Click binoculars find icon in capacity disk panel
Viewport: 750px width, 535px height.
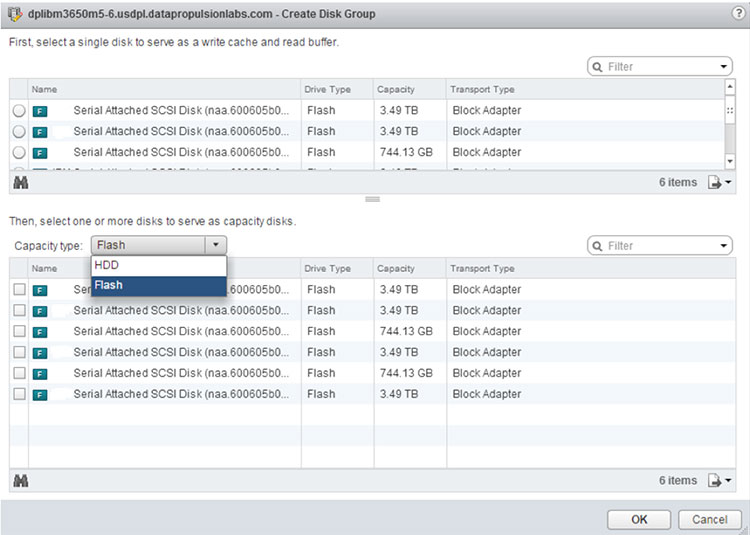(x=20, y=481)
